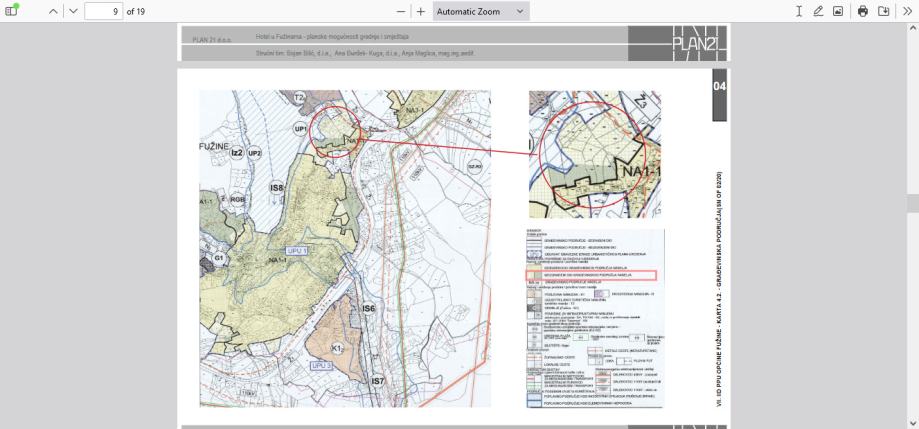The width and height of the screenshot is (919, 429).
Task: Select the add image tool
Action: tap(838, 11)
